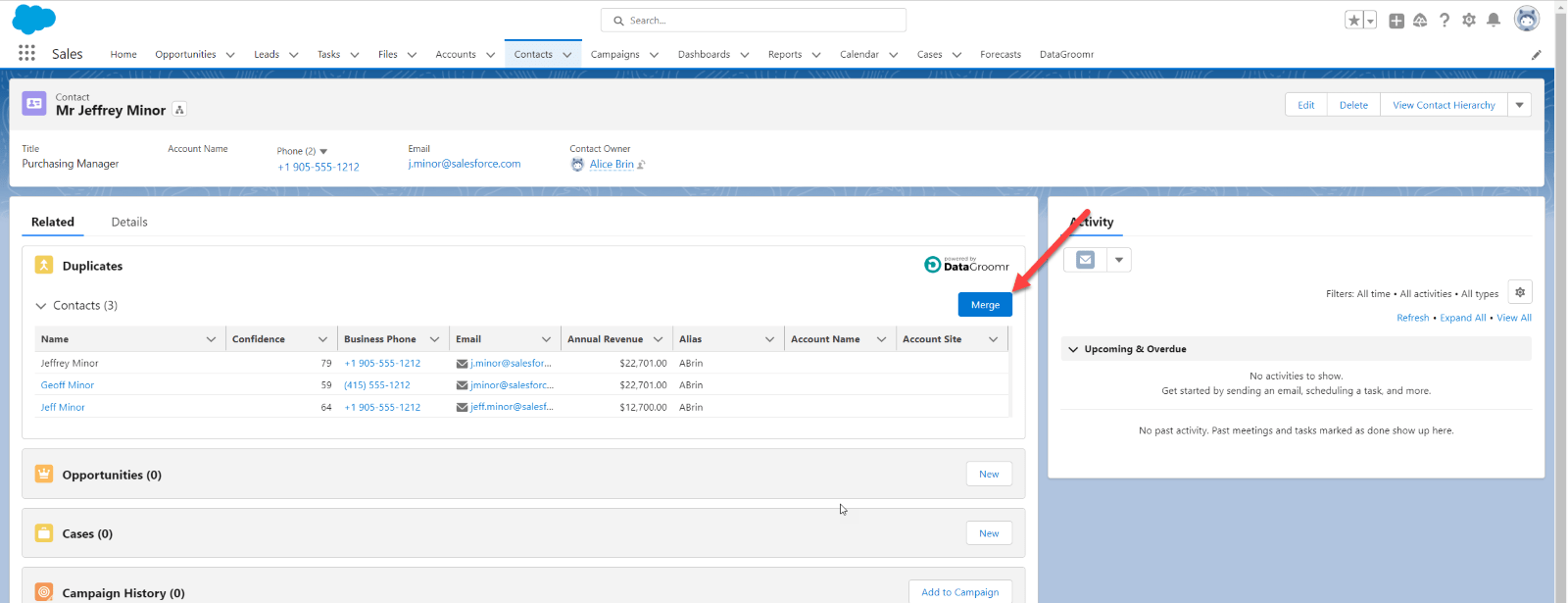Click the j.minor@salesforce.com email link
The width and height of the screenshot is (1568, 603).
coord(465,164)
